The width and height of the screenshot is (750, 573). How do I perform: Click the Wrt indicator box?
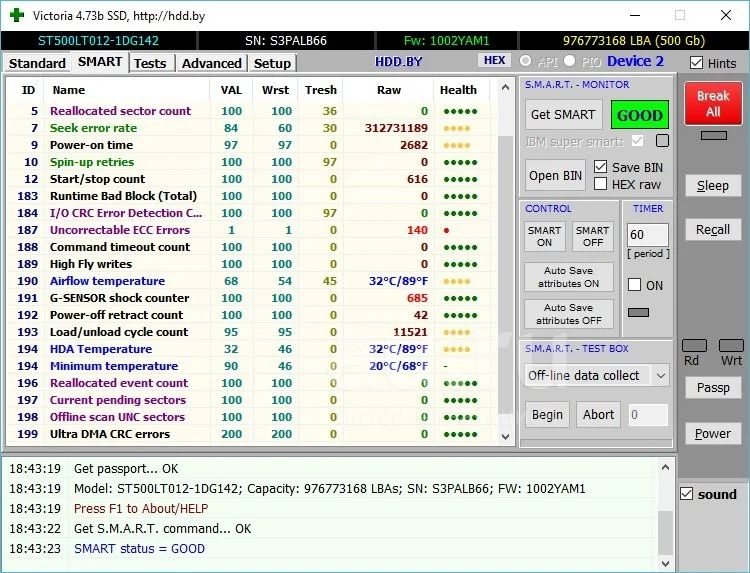[731, 346]
